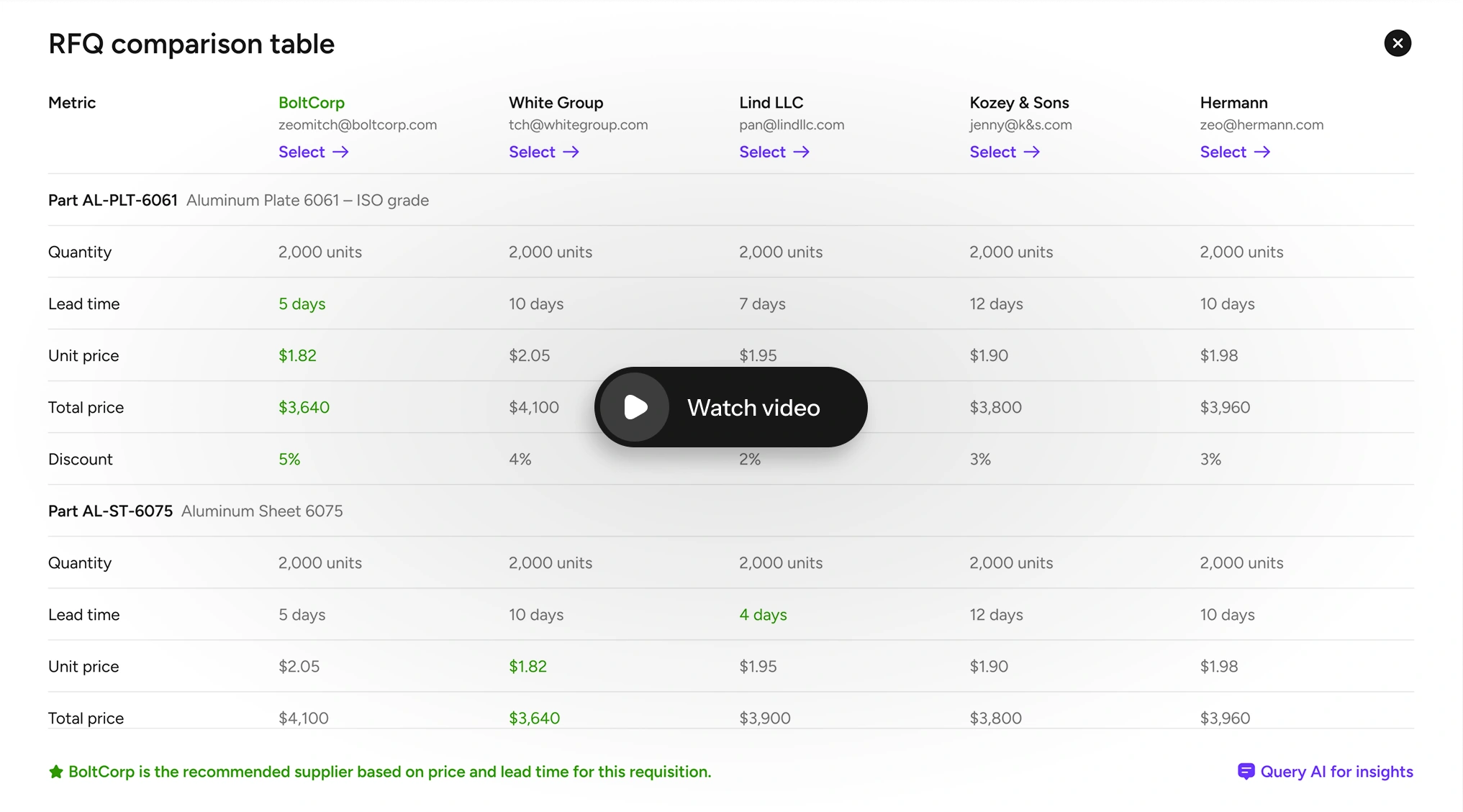This screenshot has height=812, width=1463.
Task: Click zeomitch@boltcorp.com email address
Action: [x=358, y=124]
